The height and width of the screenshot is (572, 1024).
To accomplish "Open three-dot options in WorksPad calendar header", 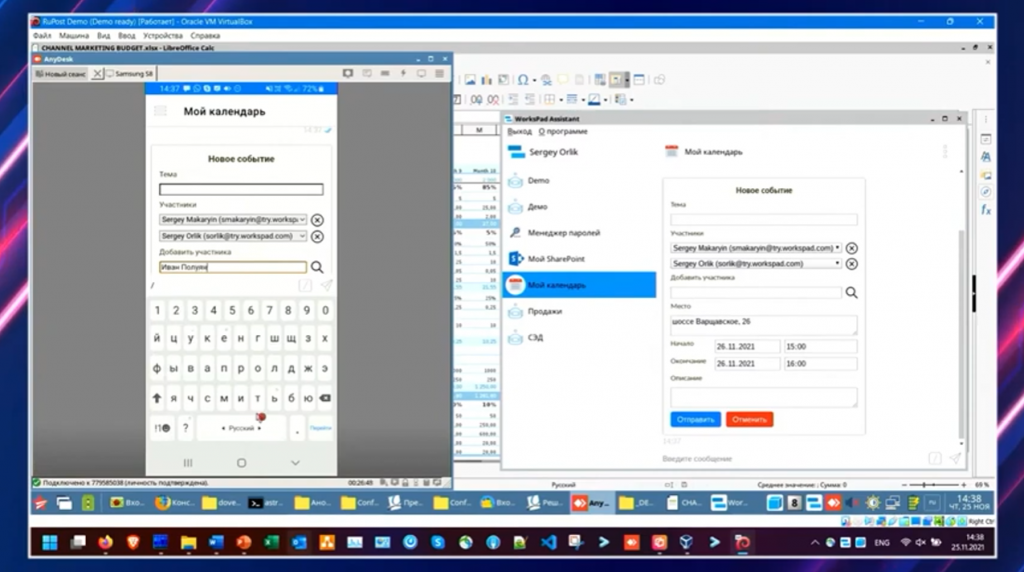I will point(944,151).
